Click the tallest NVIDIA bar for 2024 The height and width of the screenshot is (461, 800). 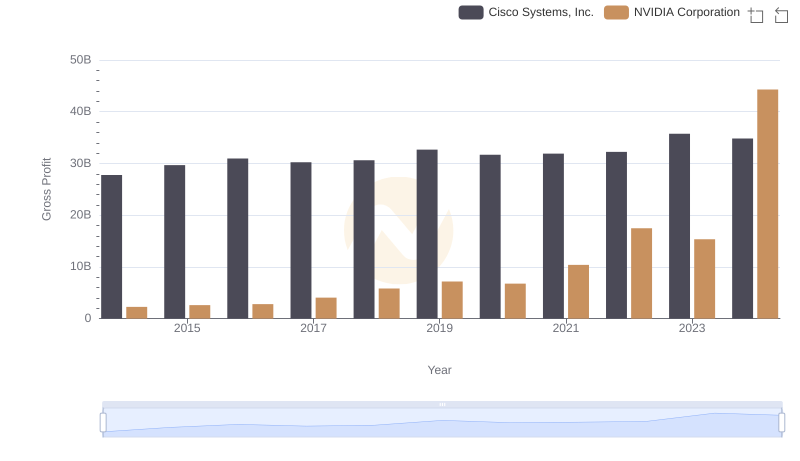point(767,204)
